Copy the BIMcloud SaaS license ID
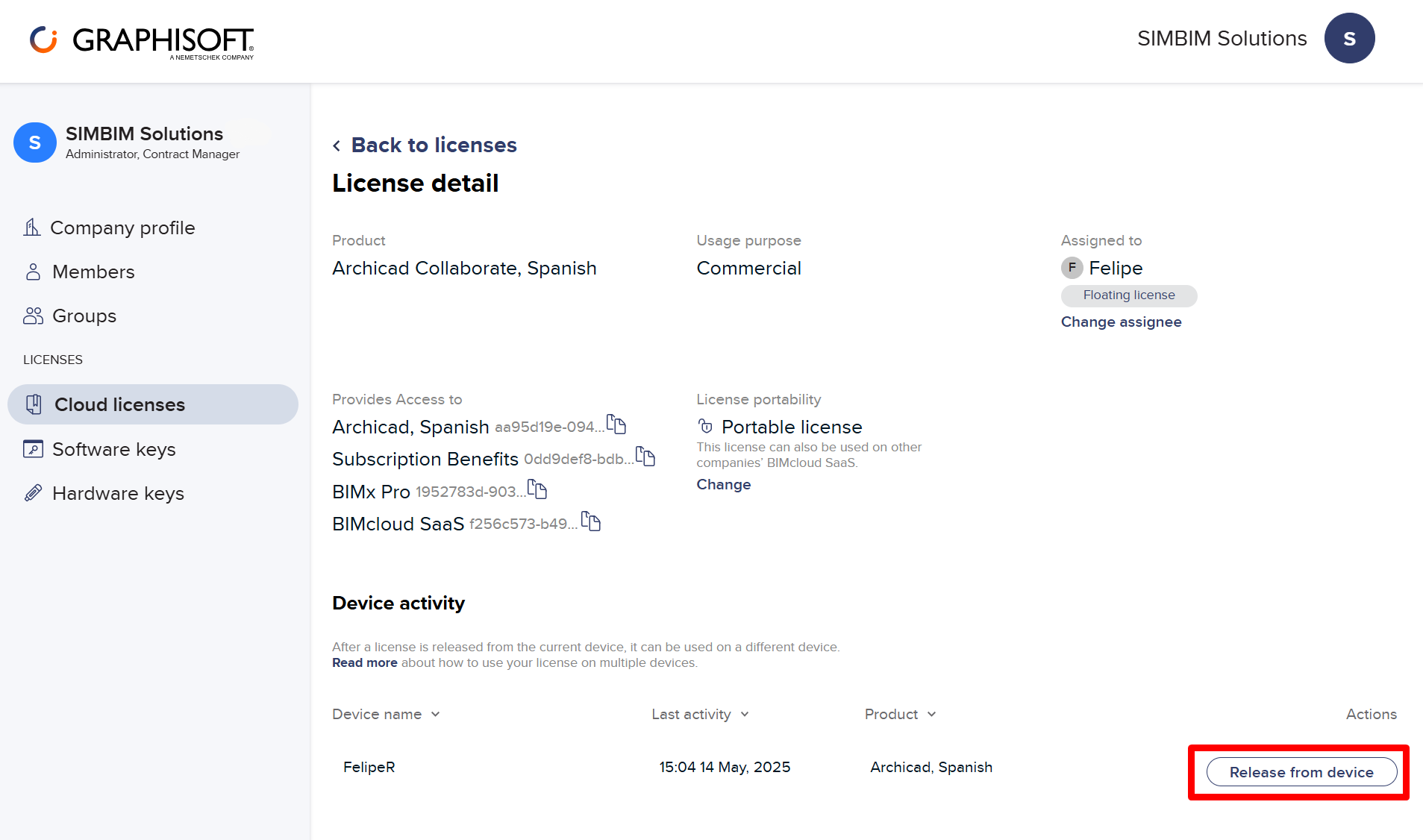Viewport: 1423px width, 840px height. tap(591, 522)
